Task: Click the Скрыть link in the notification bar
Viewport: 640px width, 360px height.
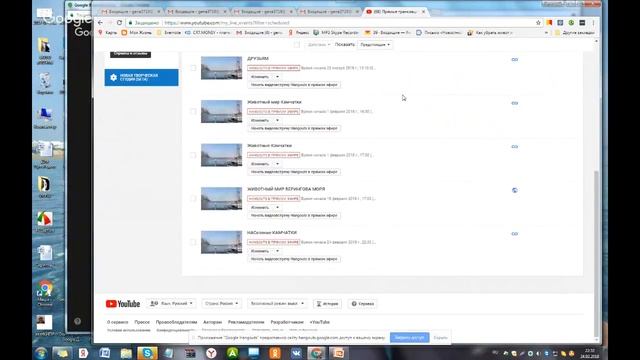Action: (x=440, y=338)
